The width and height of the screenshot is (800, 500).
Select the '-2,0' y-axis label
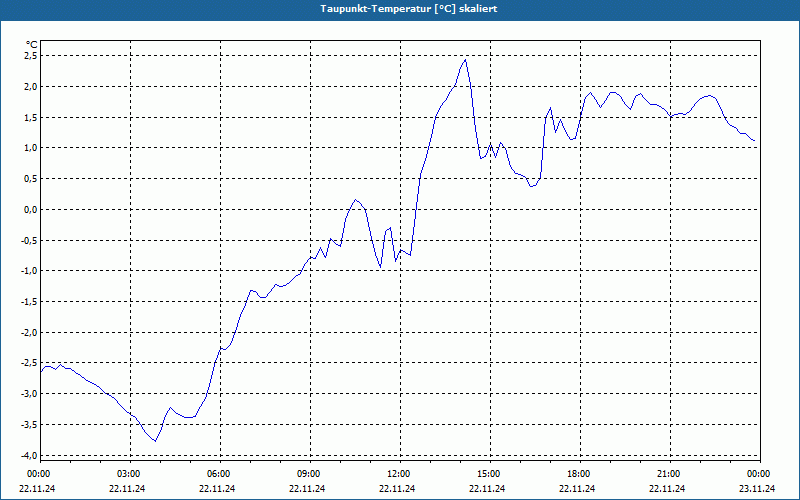29,333
